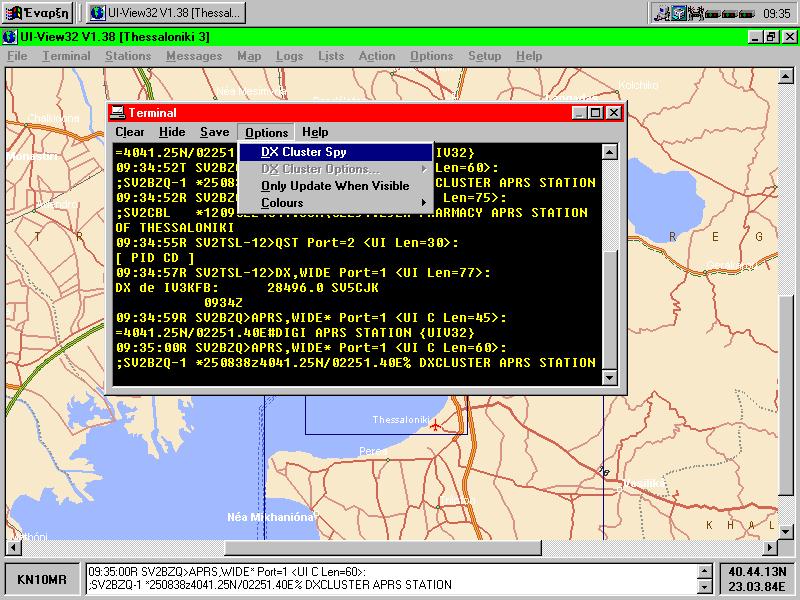Open the Start menu labelled Έναρξη
Image resolution: width=800 pixels, height=600 pixels.
coord(38,13)
